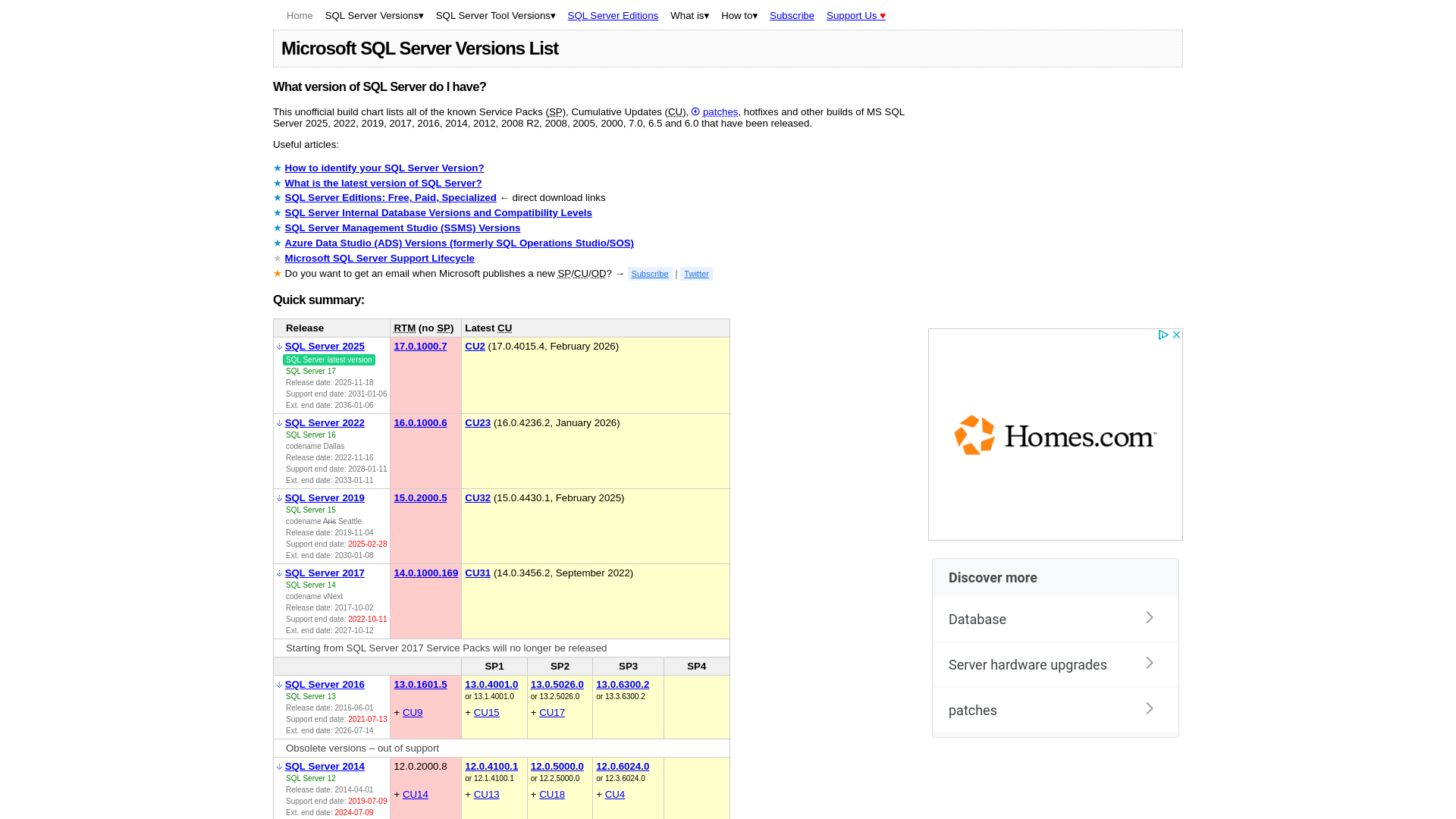Click the Twitter button

(696, 274)
